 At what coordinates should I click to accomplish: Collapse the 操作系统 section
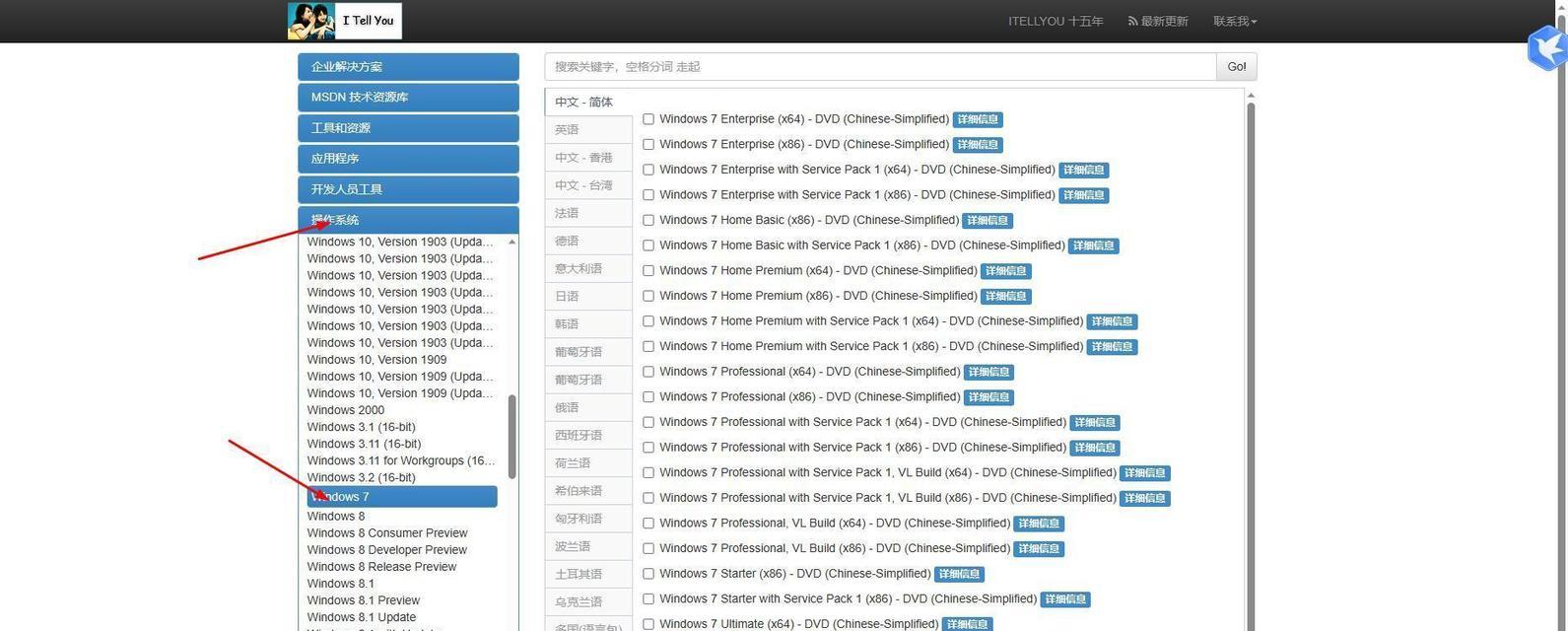pyautogui.click(x=408, y=220)
